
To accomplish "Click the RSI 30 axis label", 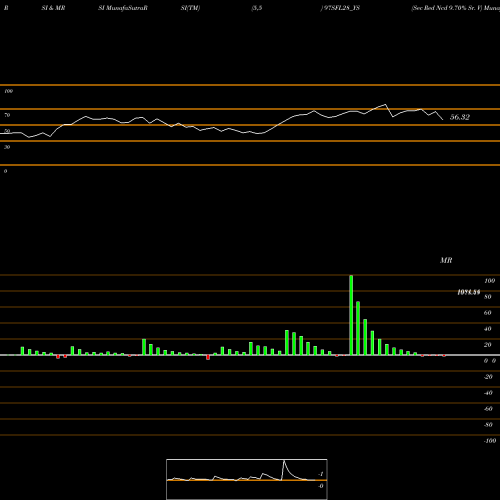I will tap(7, 147).
